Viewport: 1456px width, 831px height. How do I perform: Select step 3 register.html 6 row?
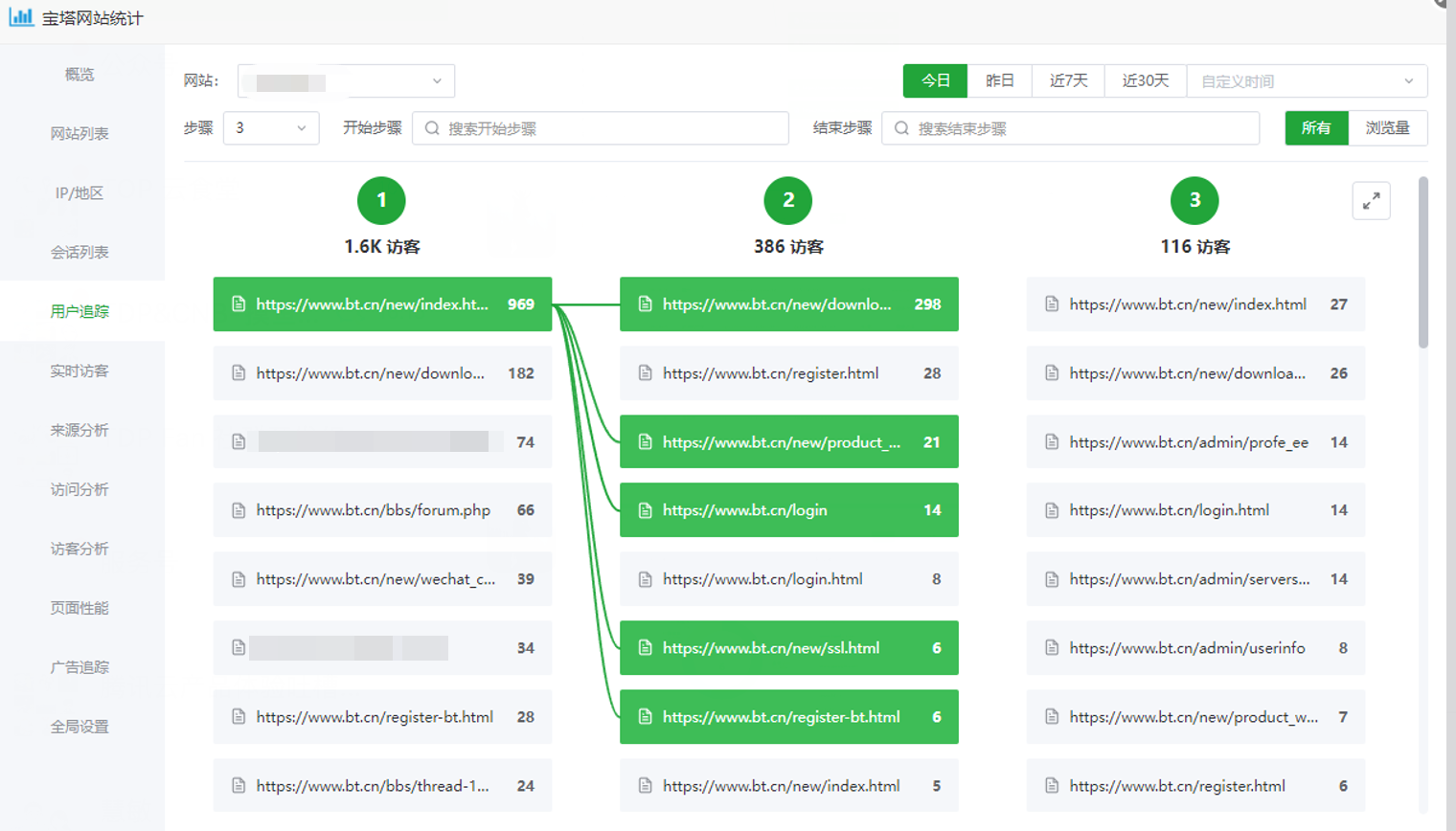coord(1195,786)
